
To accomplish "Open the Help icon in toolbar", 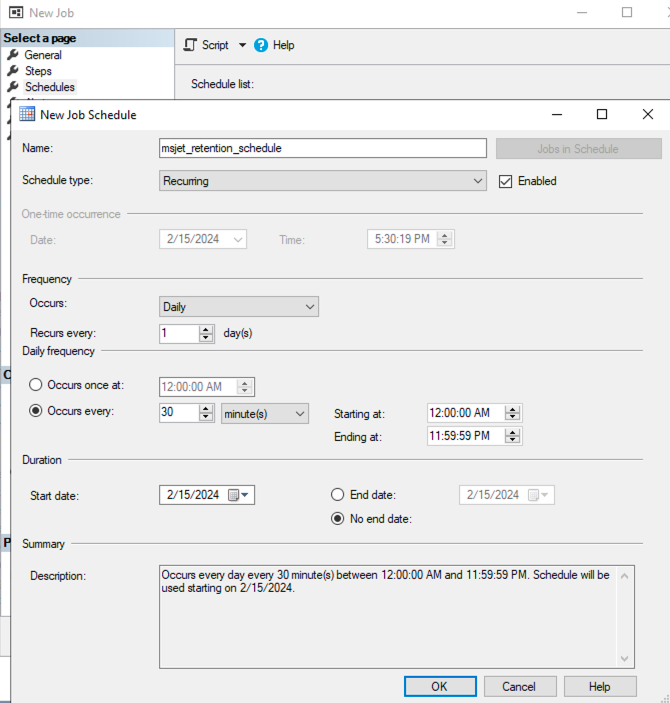I will 261,45.
